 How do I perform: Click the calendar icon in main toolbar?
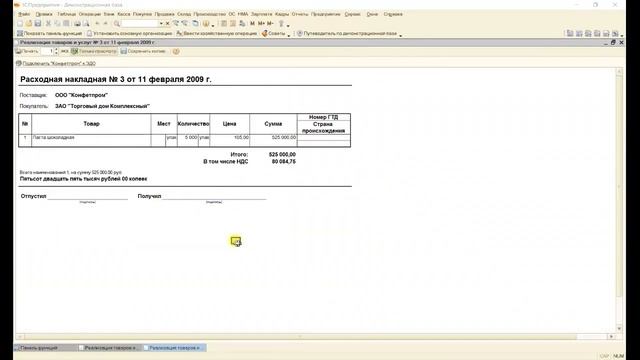point(233,24)
